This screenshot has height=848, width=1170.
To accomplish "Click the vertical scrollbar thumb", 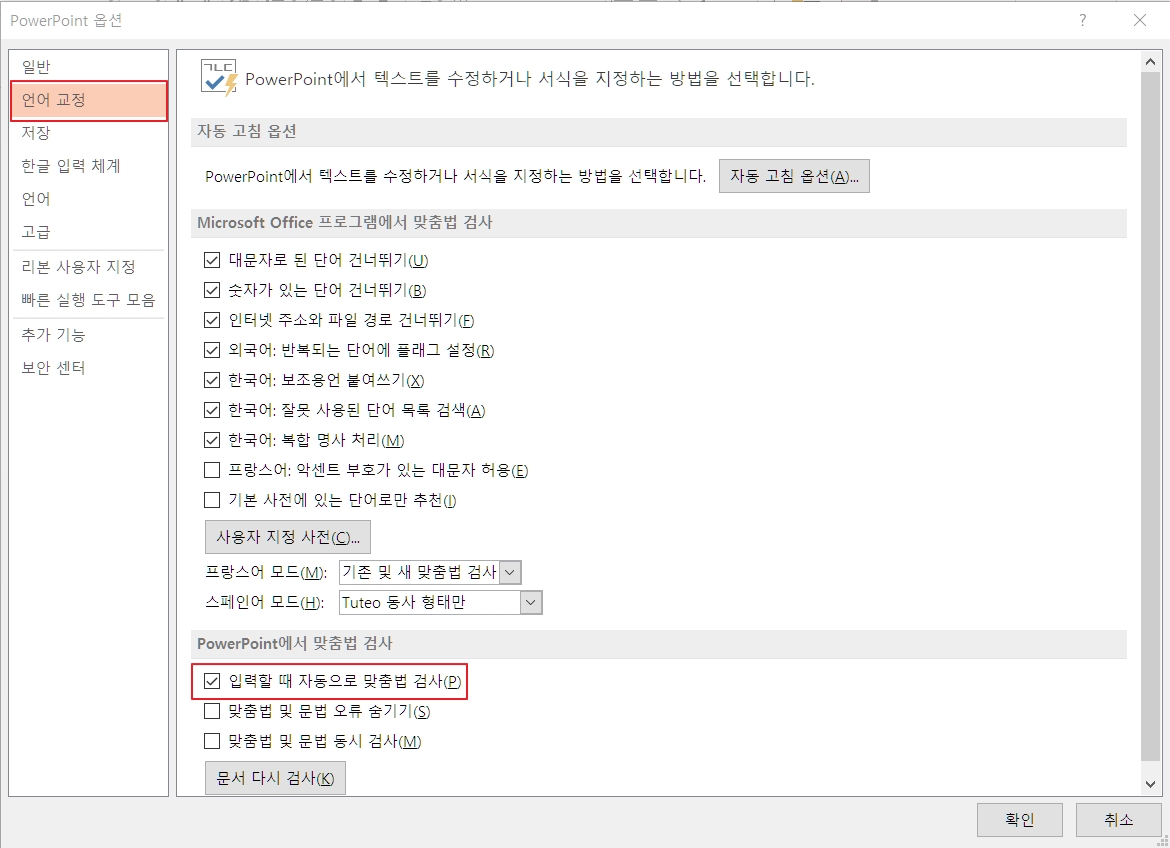I will pos(1150,416).
